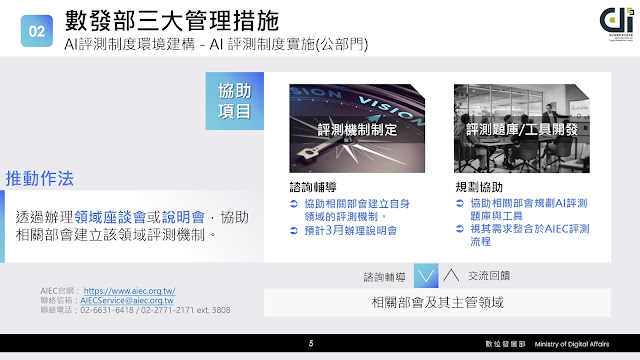Click page number 5 in footer
The image size is (640, 360).
(x=311, y=343)
